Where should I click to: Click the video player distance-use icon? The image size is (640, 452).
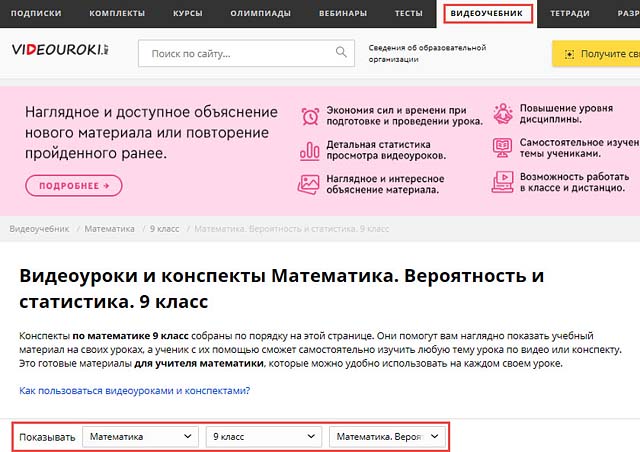503,182
